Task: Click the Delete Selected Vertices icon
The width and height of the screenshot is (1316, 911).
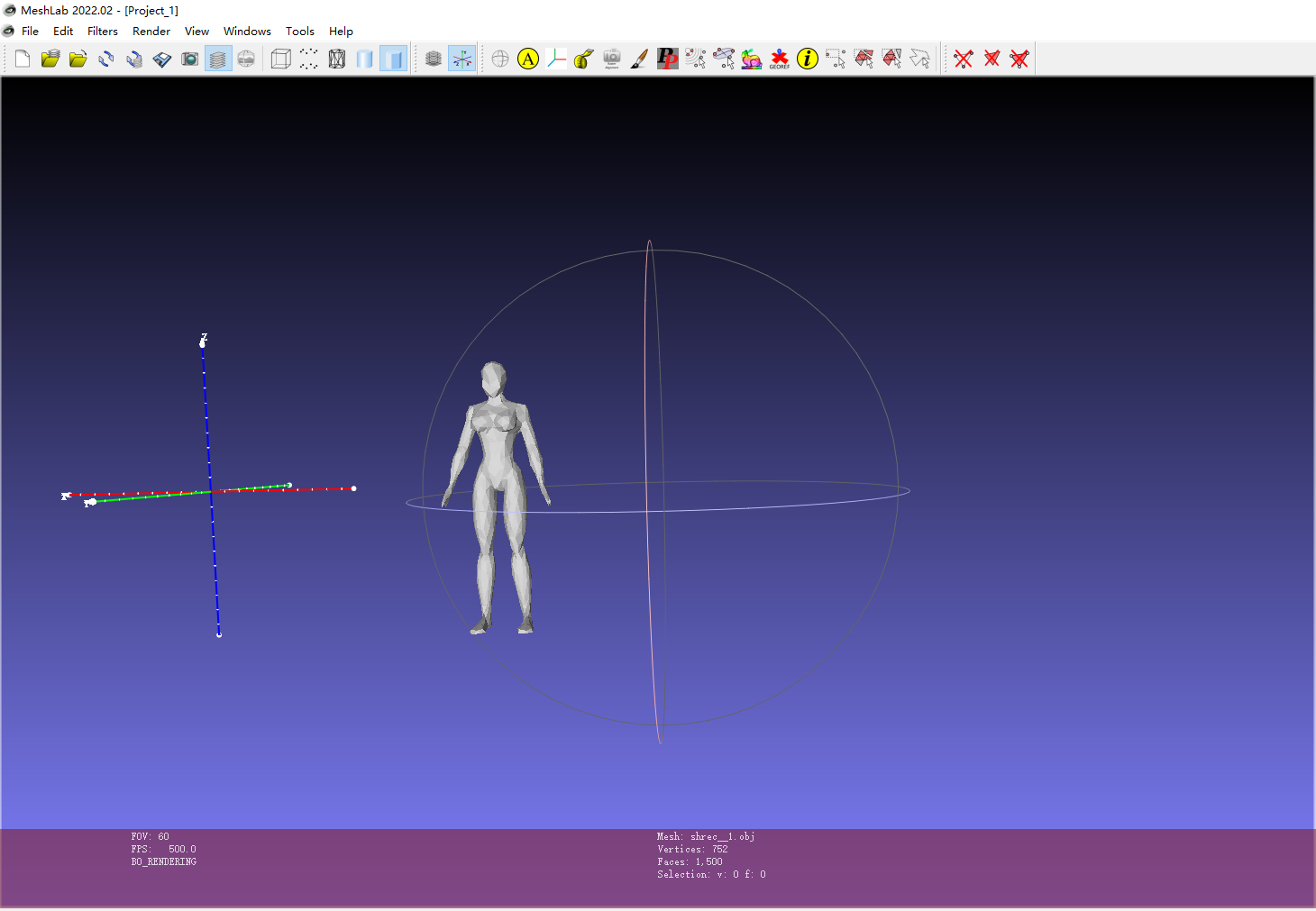Action: 964,59
